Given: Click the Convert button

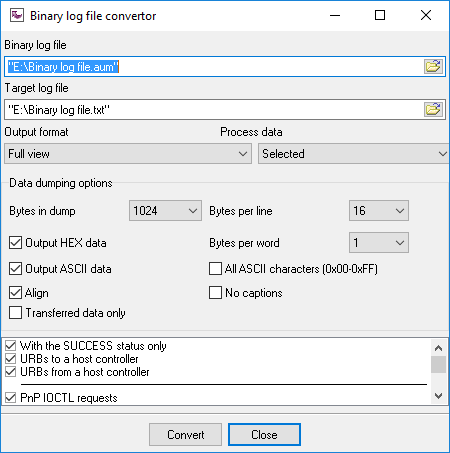Looking at the screenshot, I should (185, 435).
